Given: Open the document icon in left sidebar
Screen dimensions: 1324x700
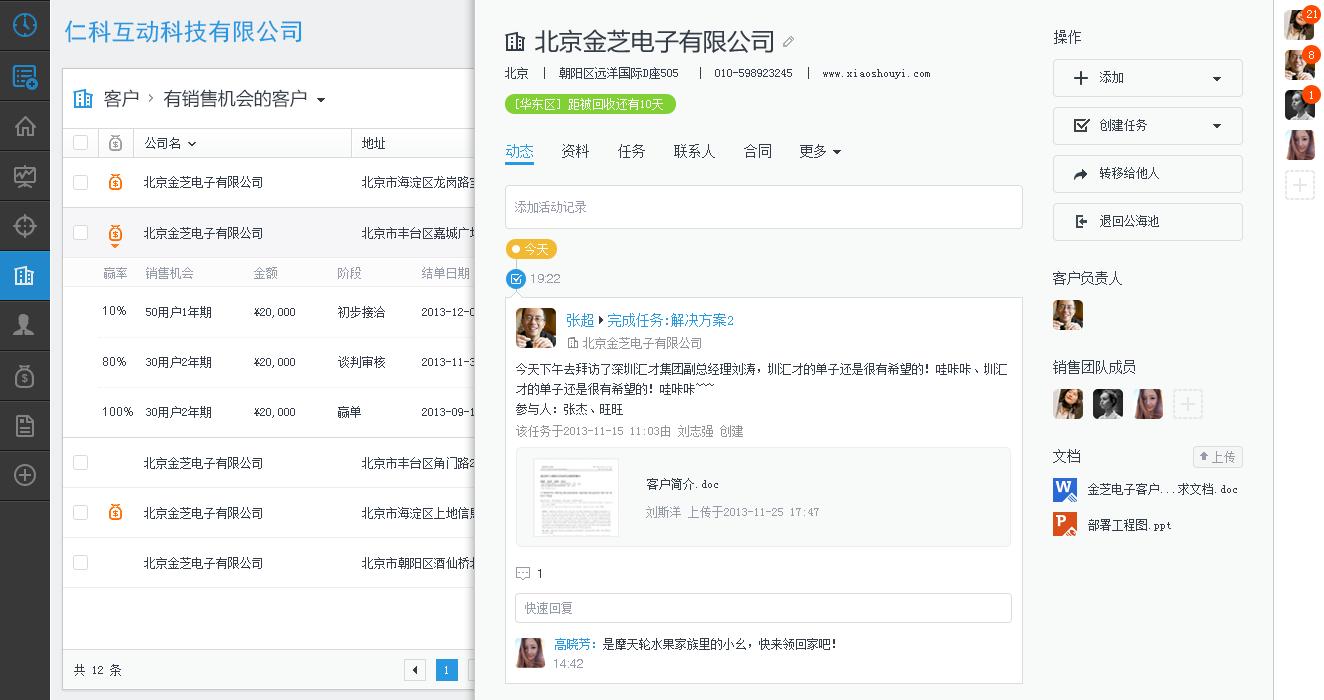Looking at the screenshot, I should 24,426.
